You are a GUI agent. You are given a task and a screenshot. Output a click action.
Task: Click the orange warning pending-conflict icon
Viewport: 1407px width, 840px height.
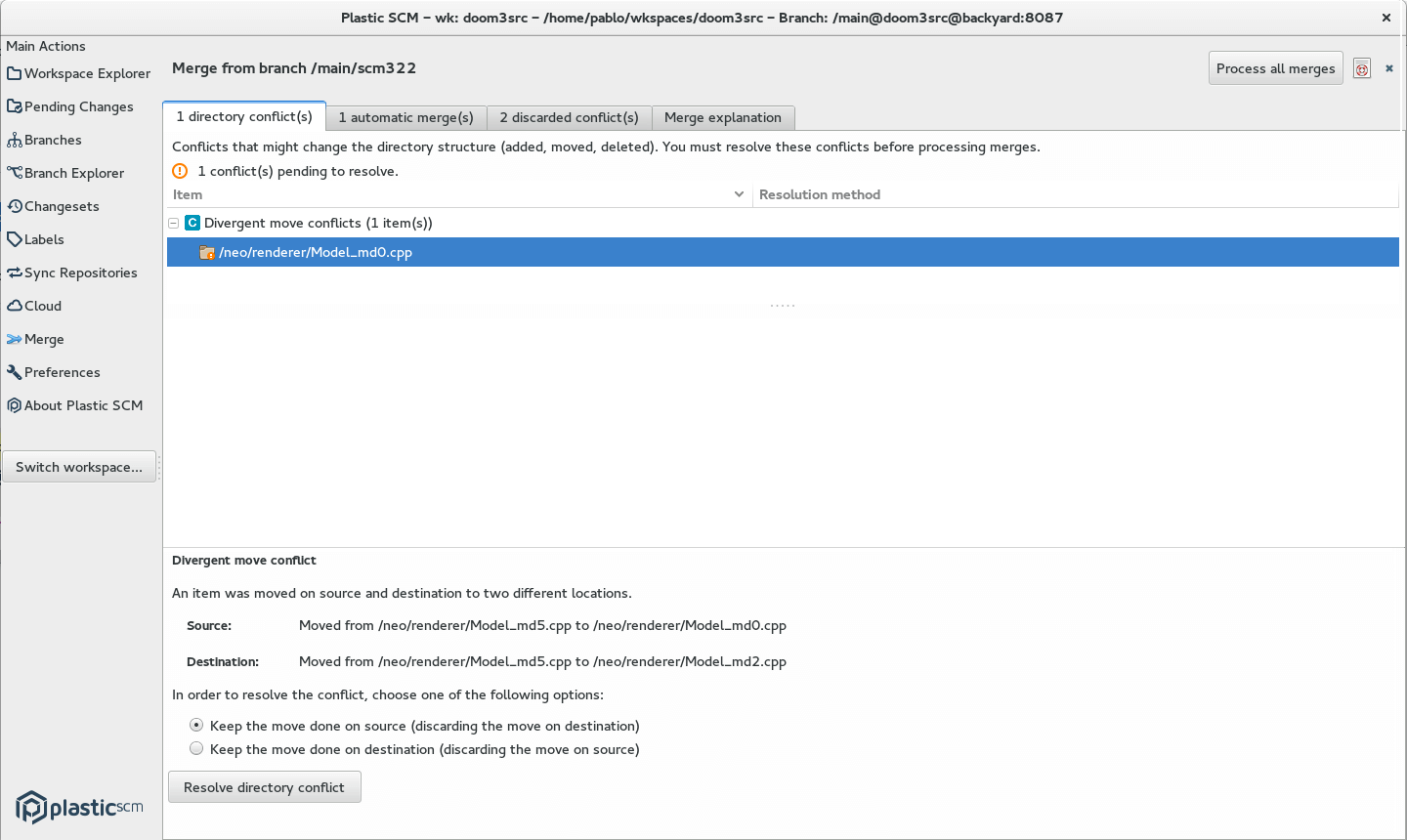pyautogui.click(x=180, y=171)
